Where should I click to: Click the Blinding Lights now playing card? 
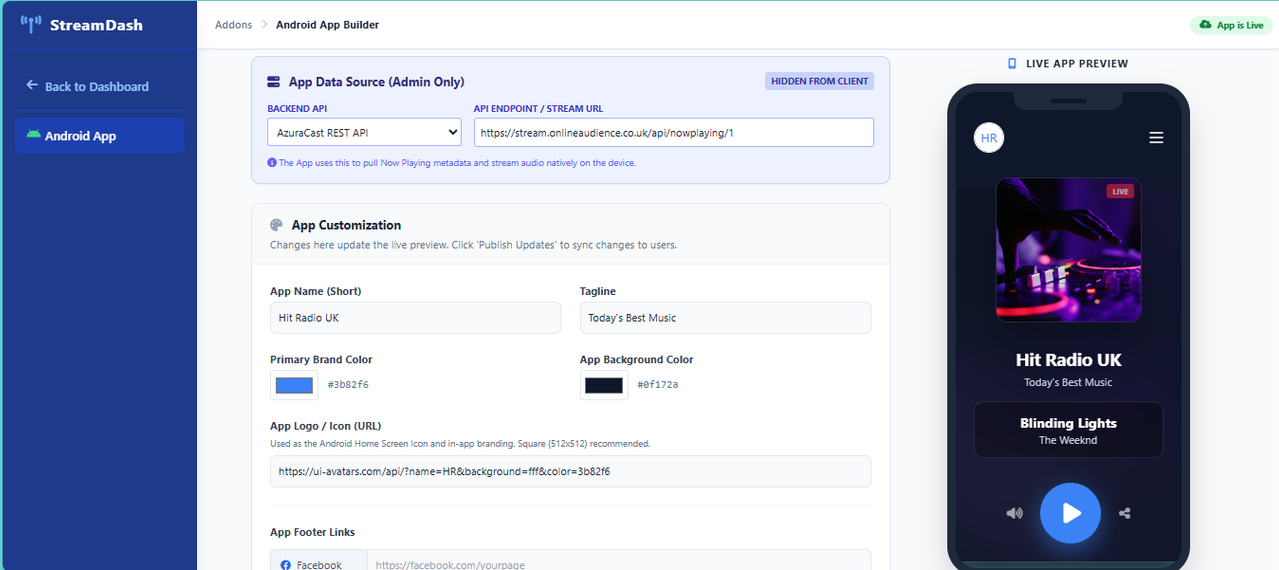point(1069,430)
